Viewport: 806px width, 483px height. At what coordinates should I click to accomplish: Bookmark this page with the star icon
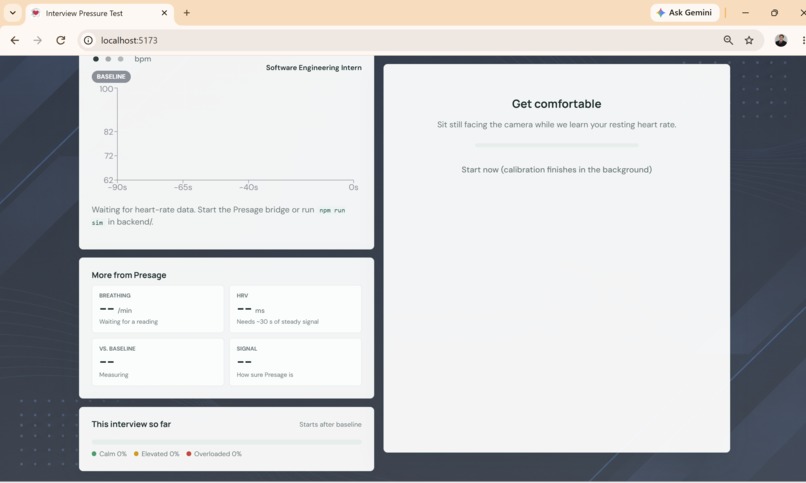[x=749, y=40]
